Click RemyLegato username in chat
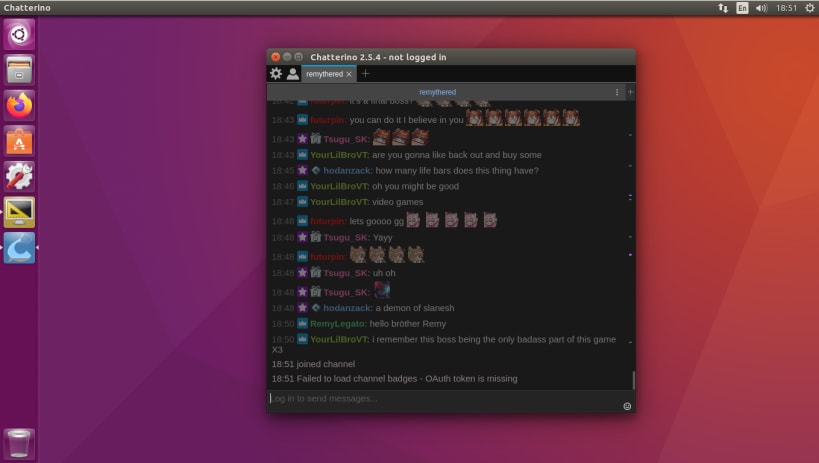The width and height of the screenshot is (819, 463). [338, 323]
